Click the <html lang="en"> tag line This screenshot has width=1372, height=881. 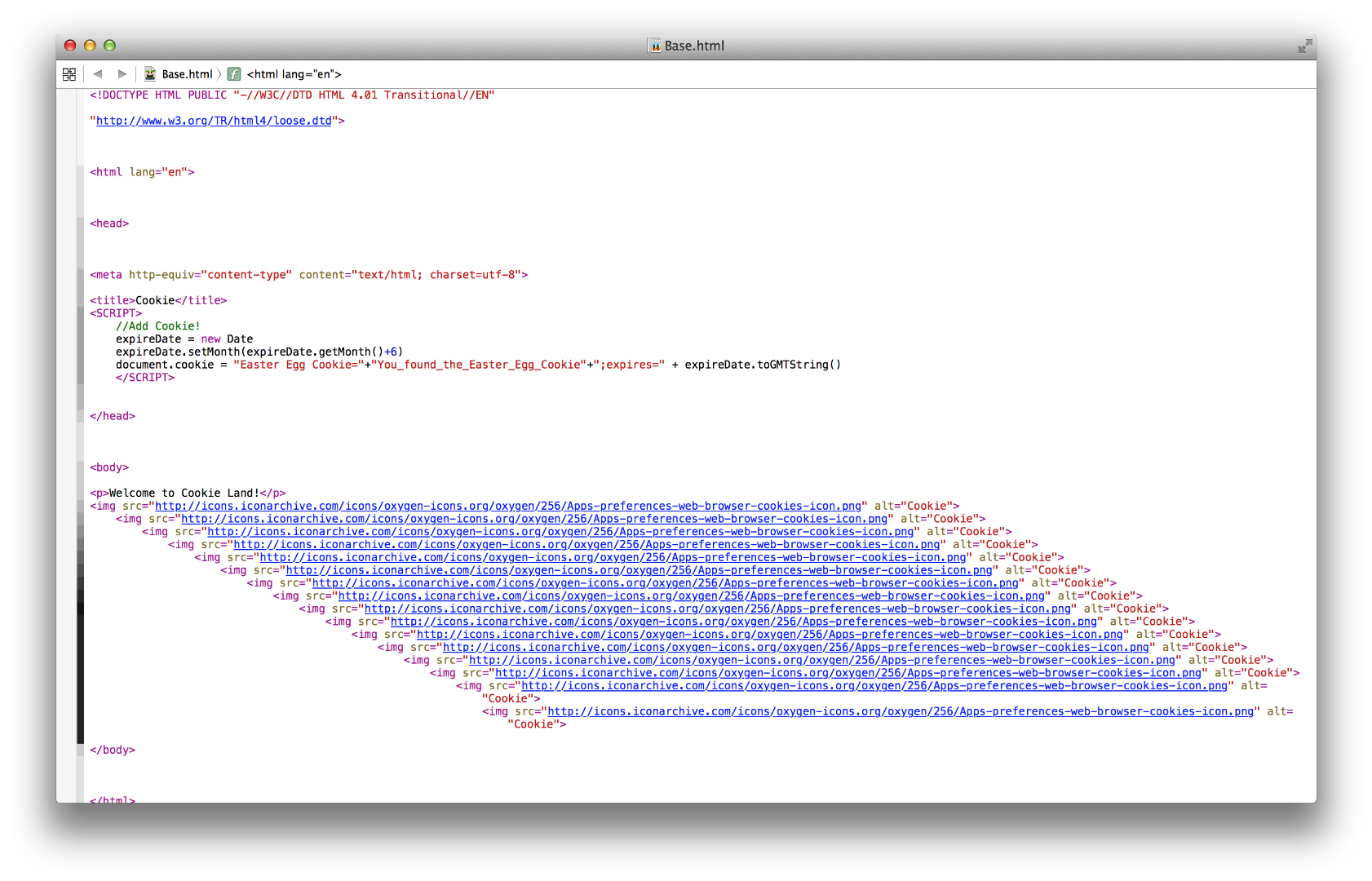pos(142,172)
